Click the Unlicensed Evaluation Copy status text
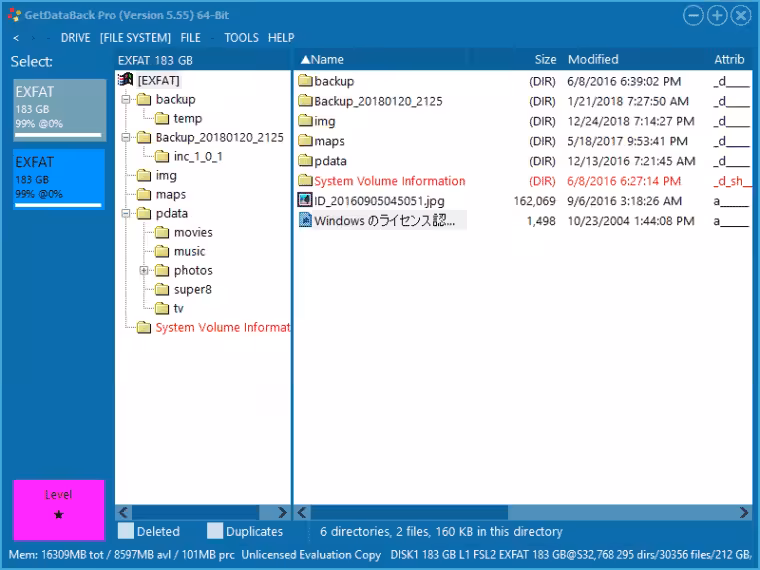The height and width of the screenshot is (570, 760). click(311, 554)
